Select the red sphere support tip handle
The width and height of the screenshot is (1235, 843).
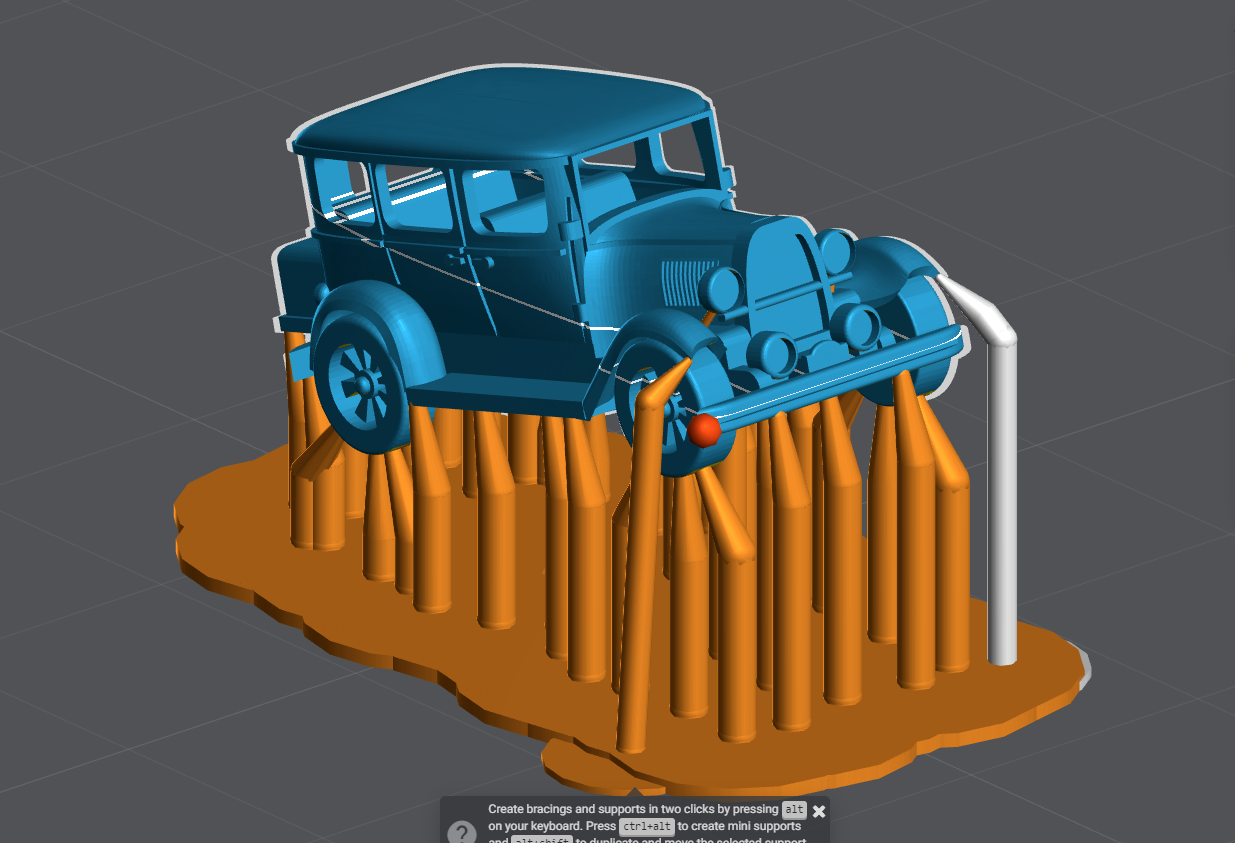pos(705,429)
